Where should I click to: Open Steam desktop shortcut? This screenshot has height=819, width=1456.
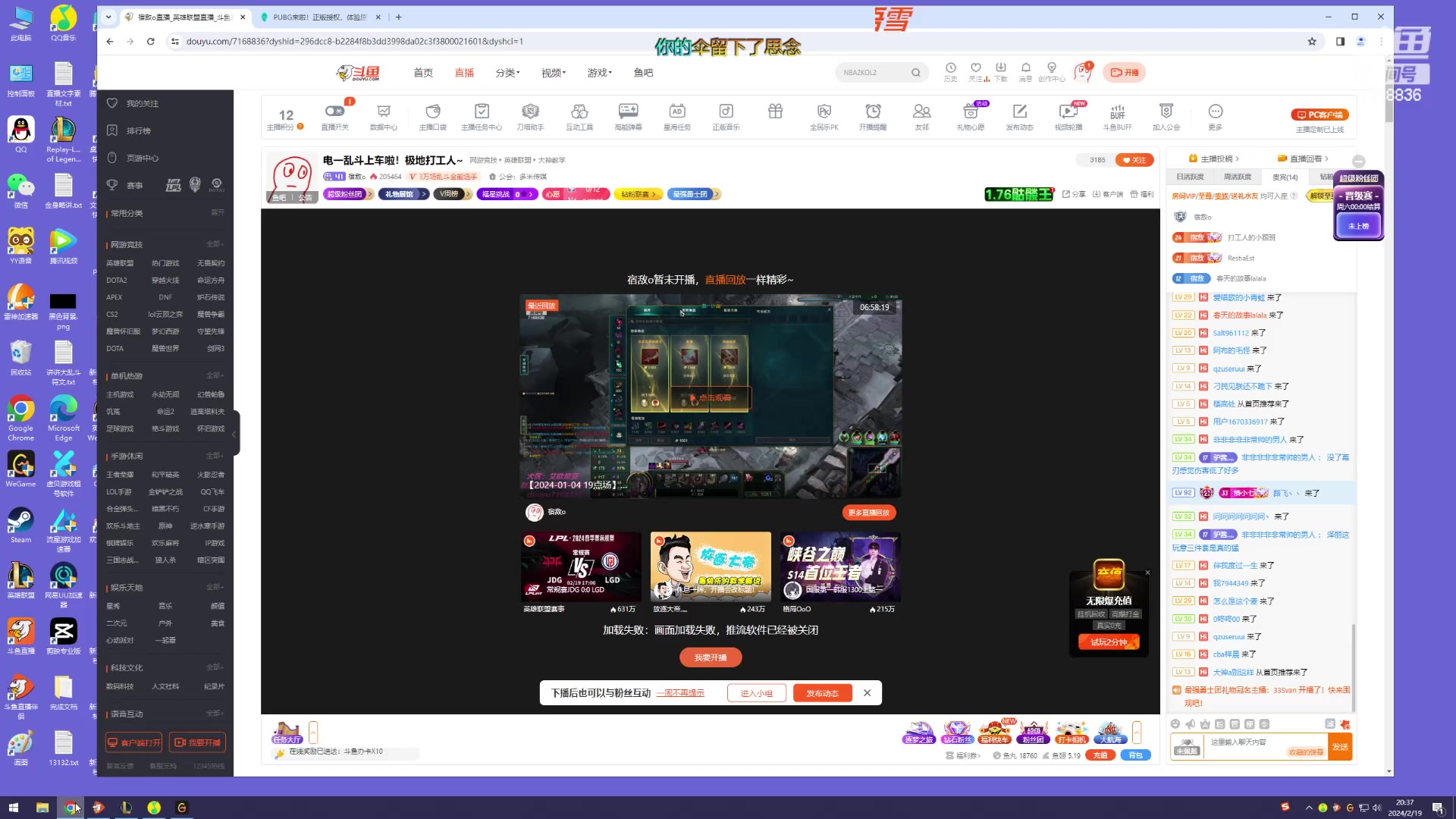tap(20, 525)
